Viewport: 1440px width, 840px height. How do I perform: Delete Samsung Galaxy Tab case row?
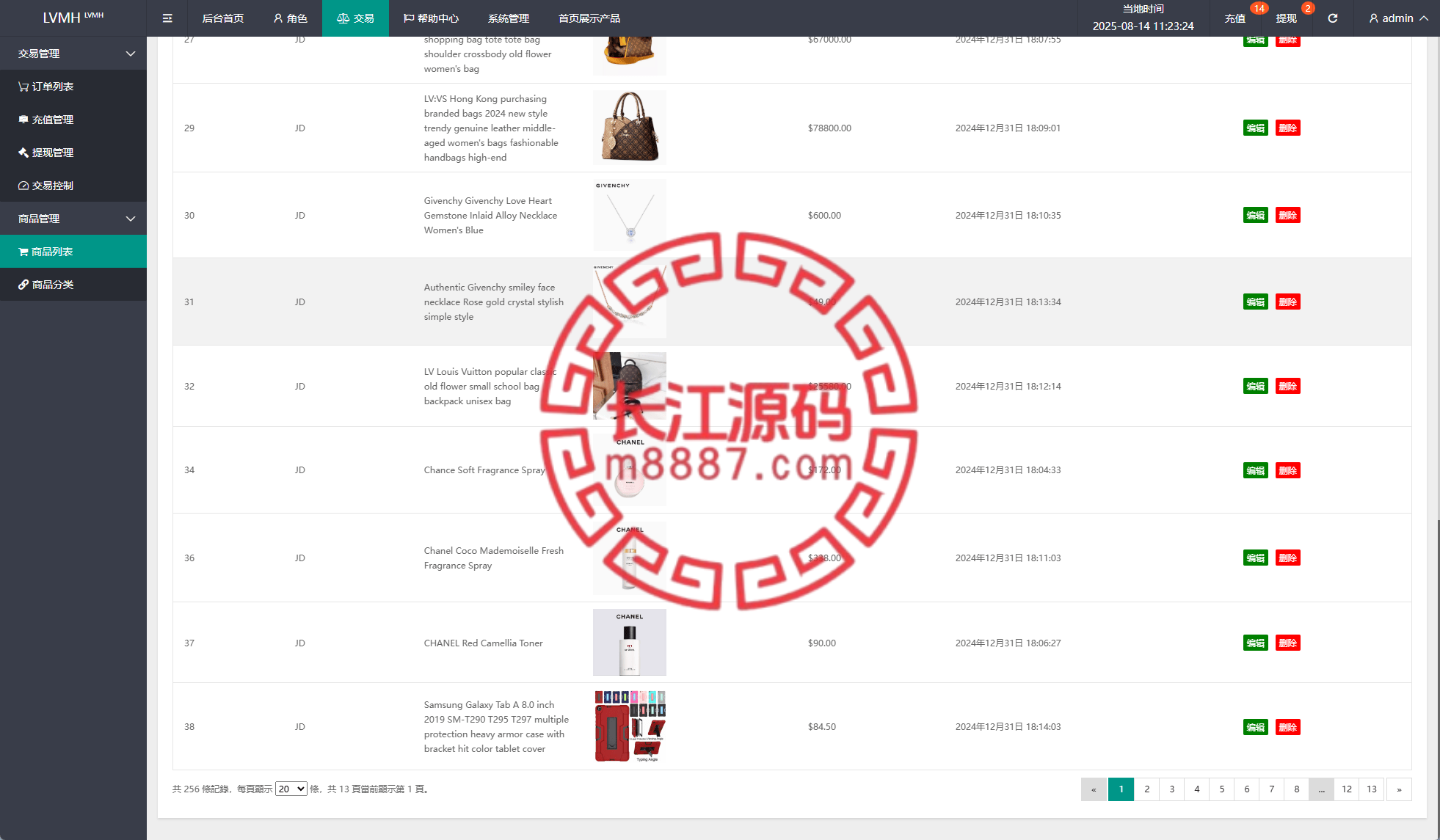pyautogui.click(x=1288, y=727)
